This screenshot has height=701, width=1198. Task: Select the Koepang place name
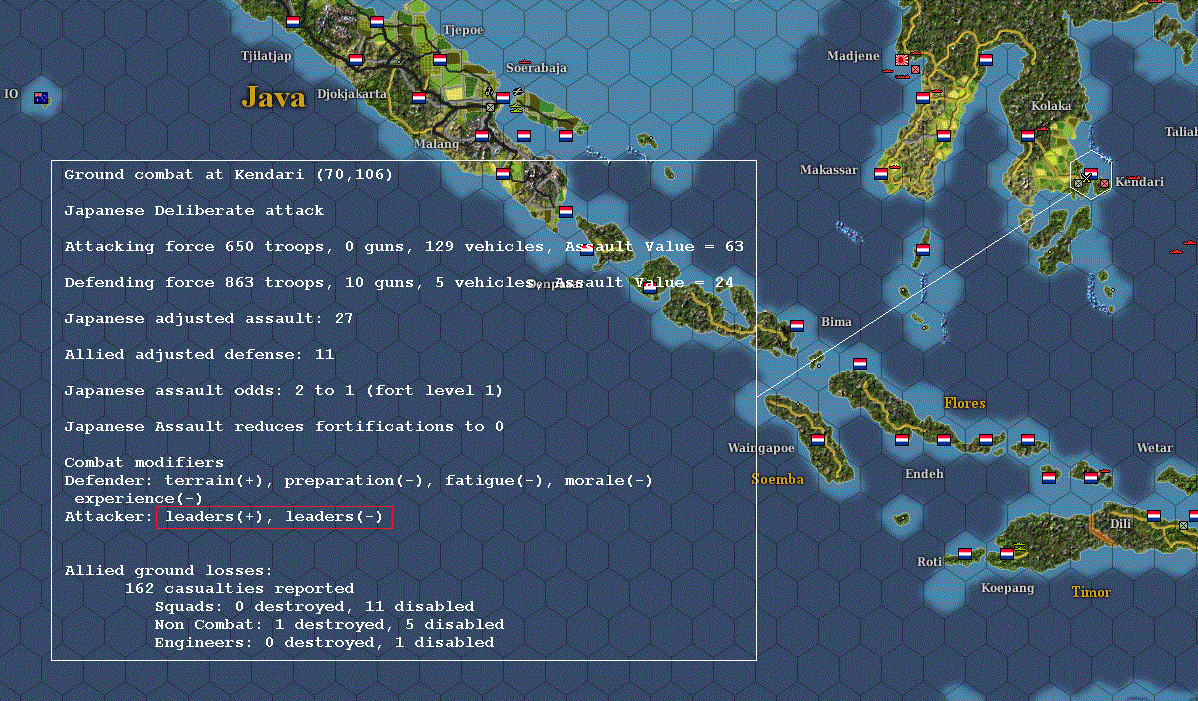click(1007, 588)
